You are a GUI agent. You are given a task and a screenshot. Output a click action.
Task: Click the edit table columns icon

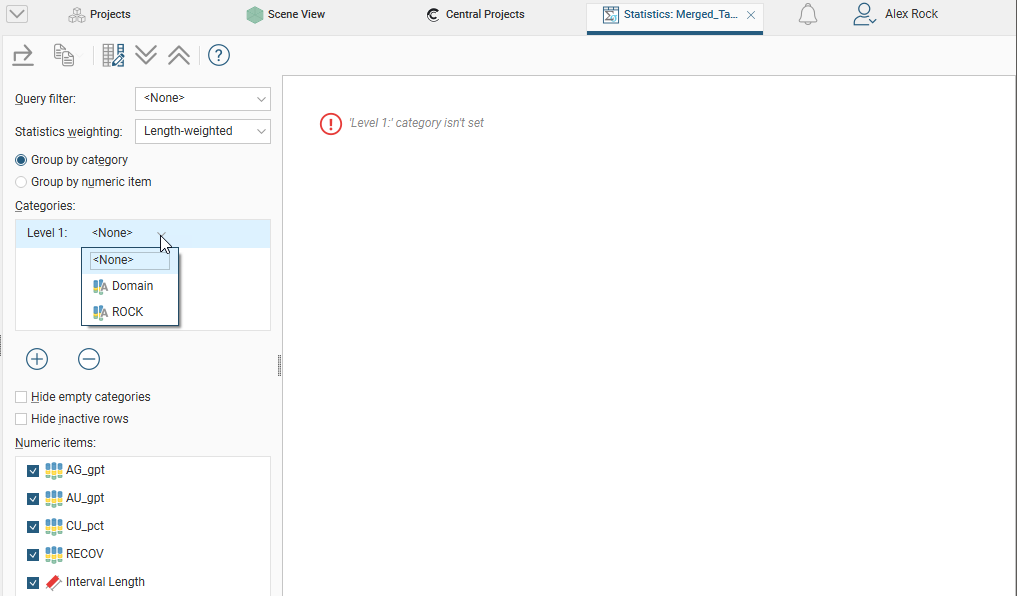pos(113,55)
